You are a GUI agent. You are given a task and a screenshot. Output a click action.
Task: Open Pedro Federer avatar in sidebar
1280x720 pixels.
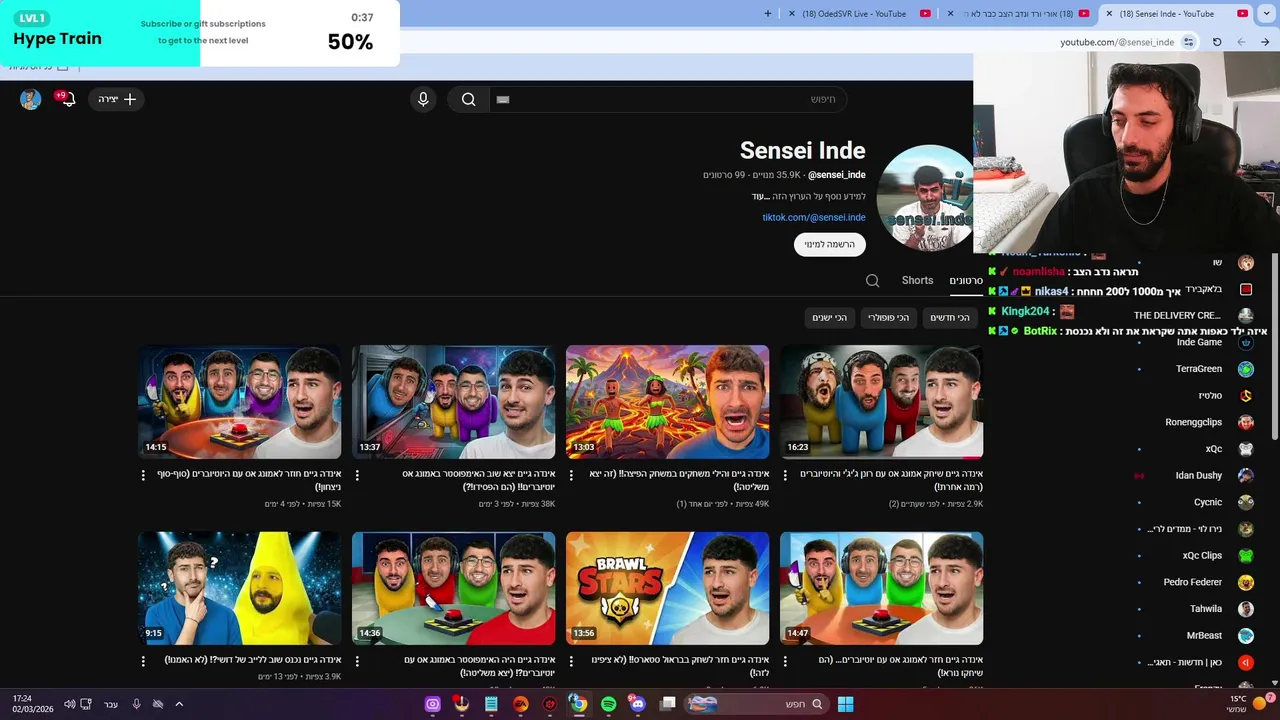click(x=1246, y=582)
